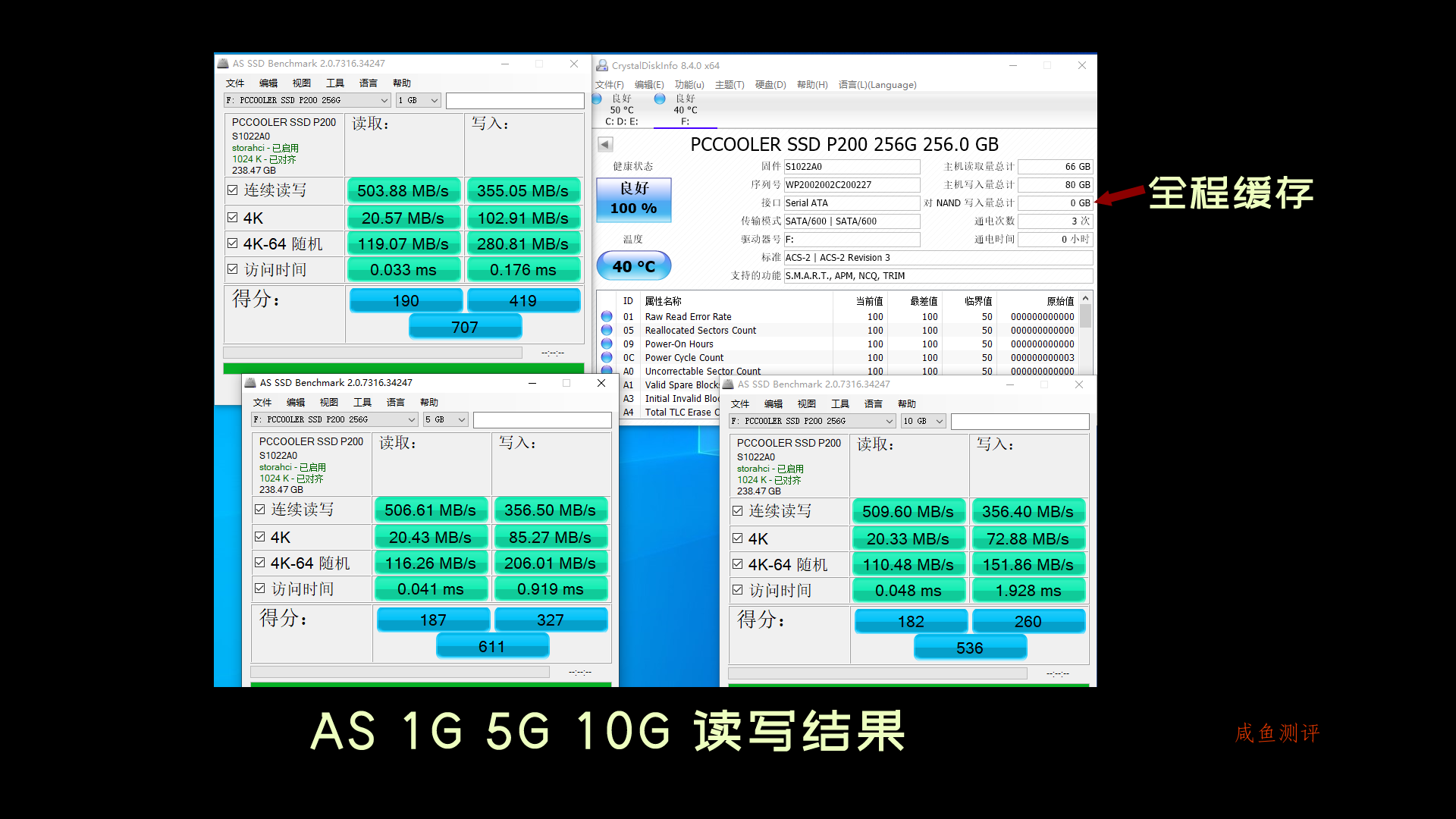
Task: Click the SMART list vertical scrollbar thumb
Action: (x=1086, y=316)
